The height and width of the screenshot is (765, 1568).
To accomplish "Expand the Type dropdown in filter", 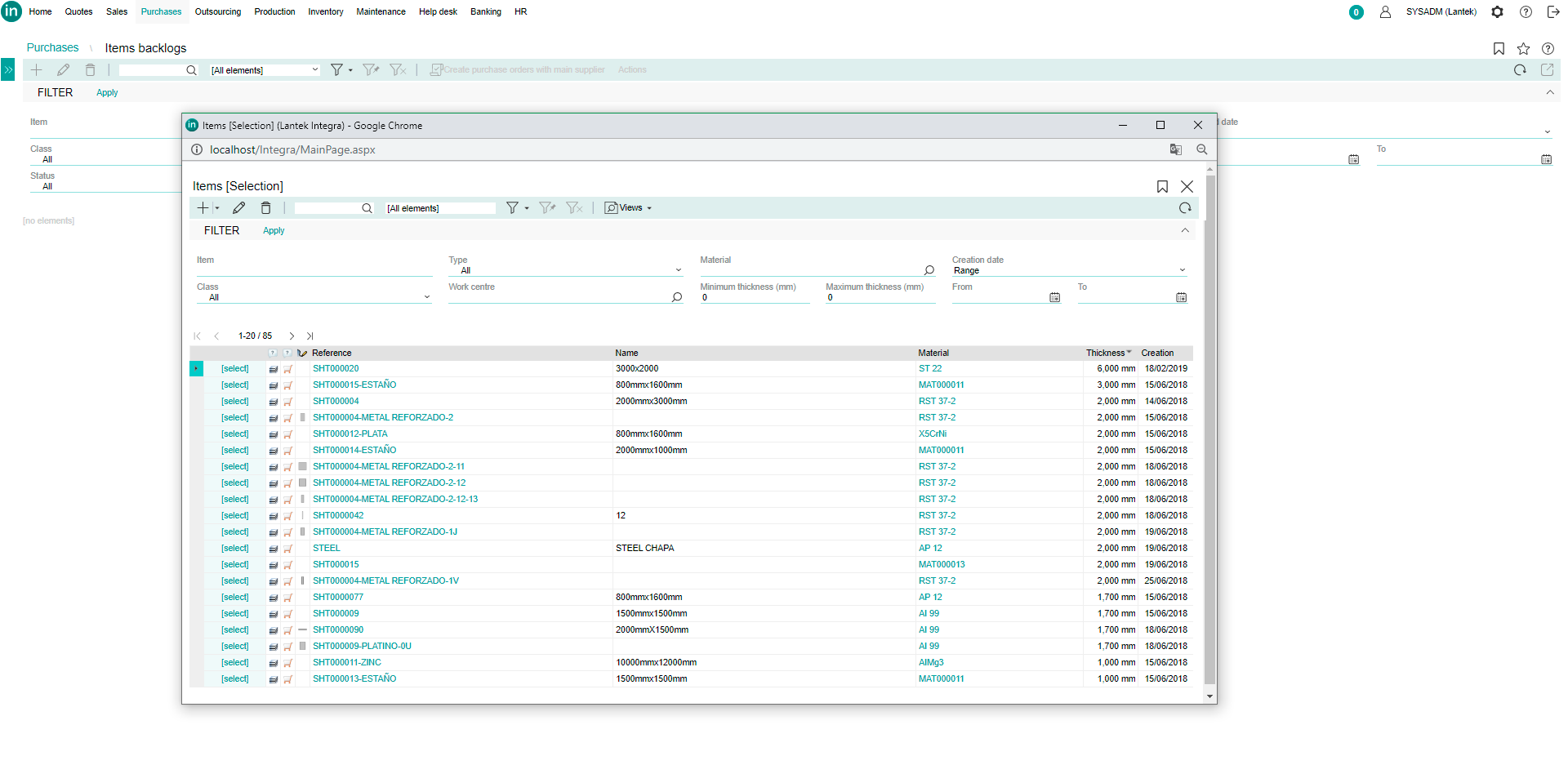I will (678, 270).
